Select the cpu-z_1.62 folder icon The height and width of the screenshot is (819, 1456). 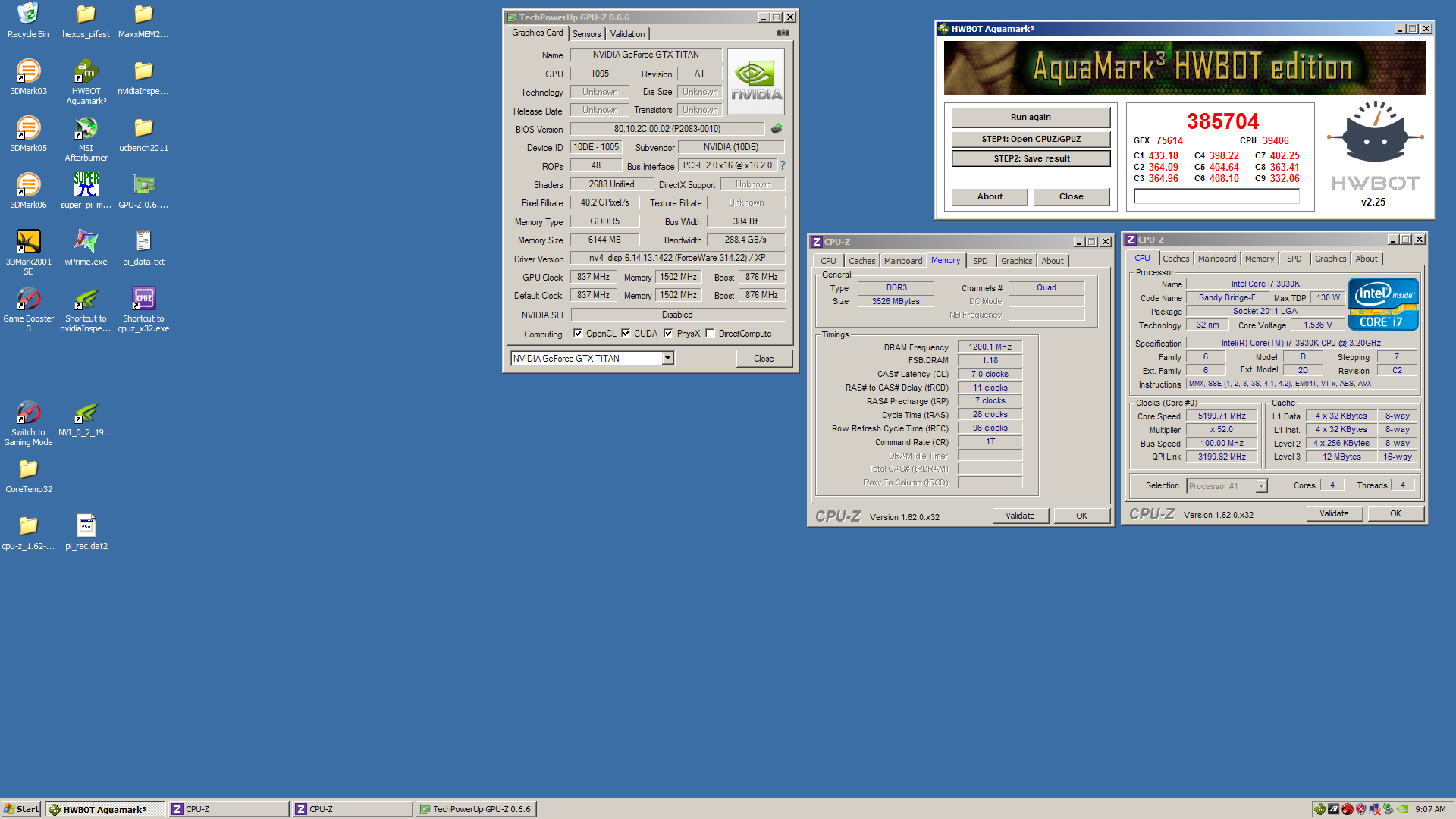click(28, 532)
